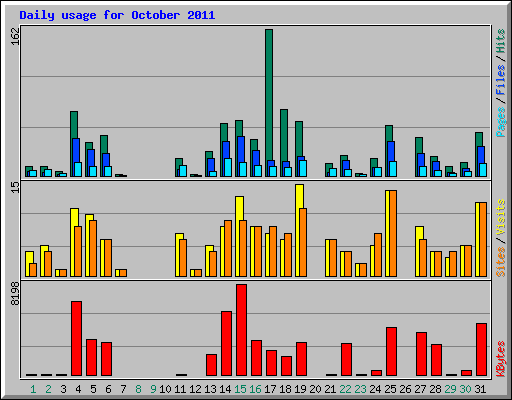Click day label '30' on the x-axis

pyautogui.click(x=465, y=389)
